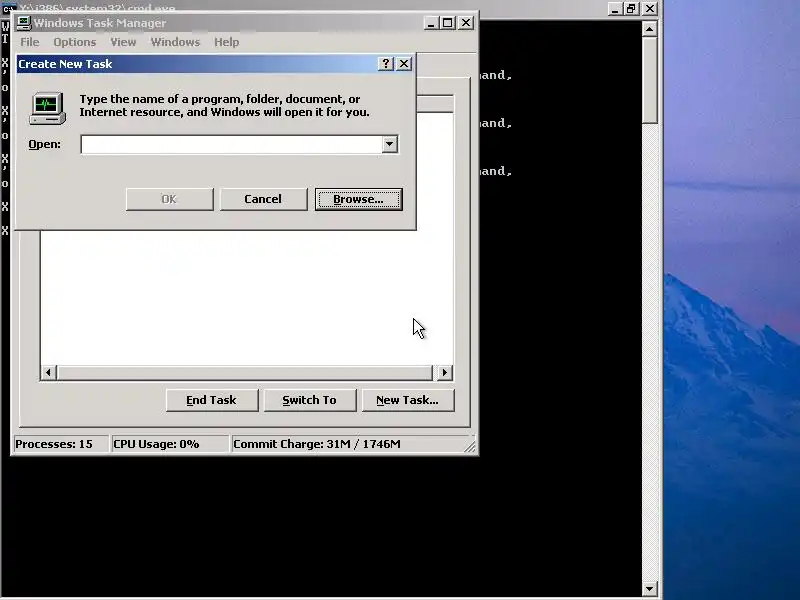Click the cmd.exe vertical scrollbar thumb
800x600 pixels.
(x=649, y=80)
